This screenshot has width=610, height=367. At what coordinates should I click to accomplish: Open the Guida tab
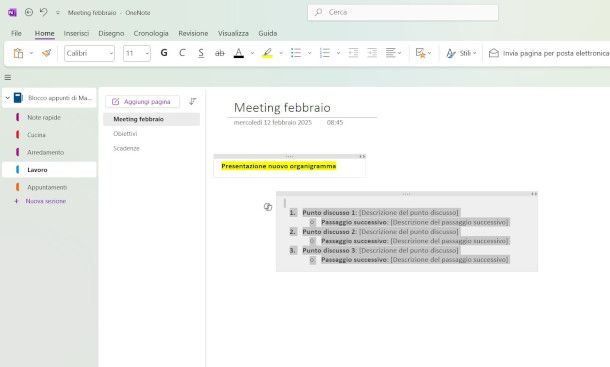coord(268,33)
